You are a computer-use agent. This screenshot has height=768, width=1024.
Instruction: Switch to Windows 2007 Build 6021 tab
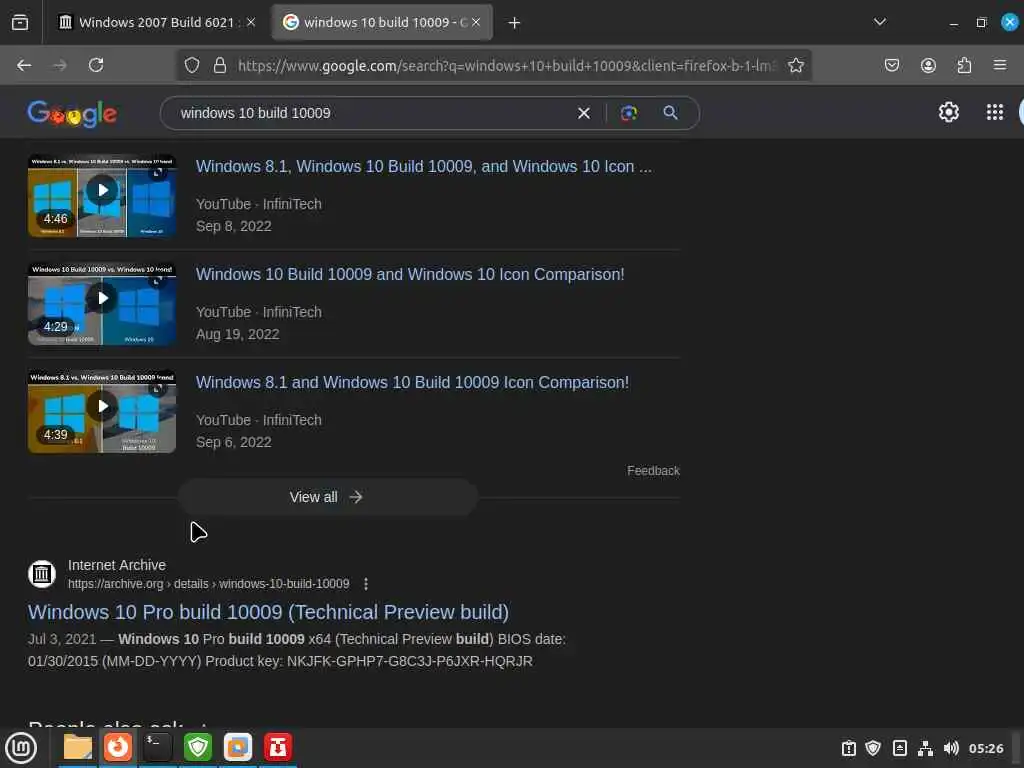click(149, 22)
